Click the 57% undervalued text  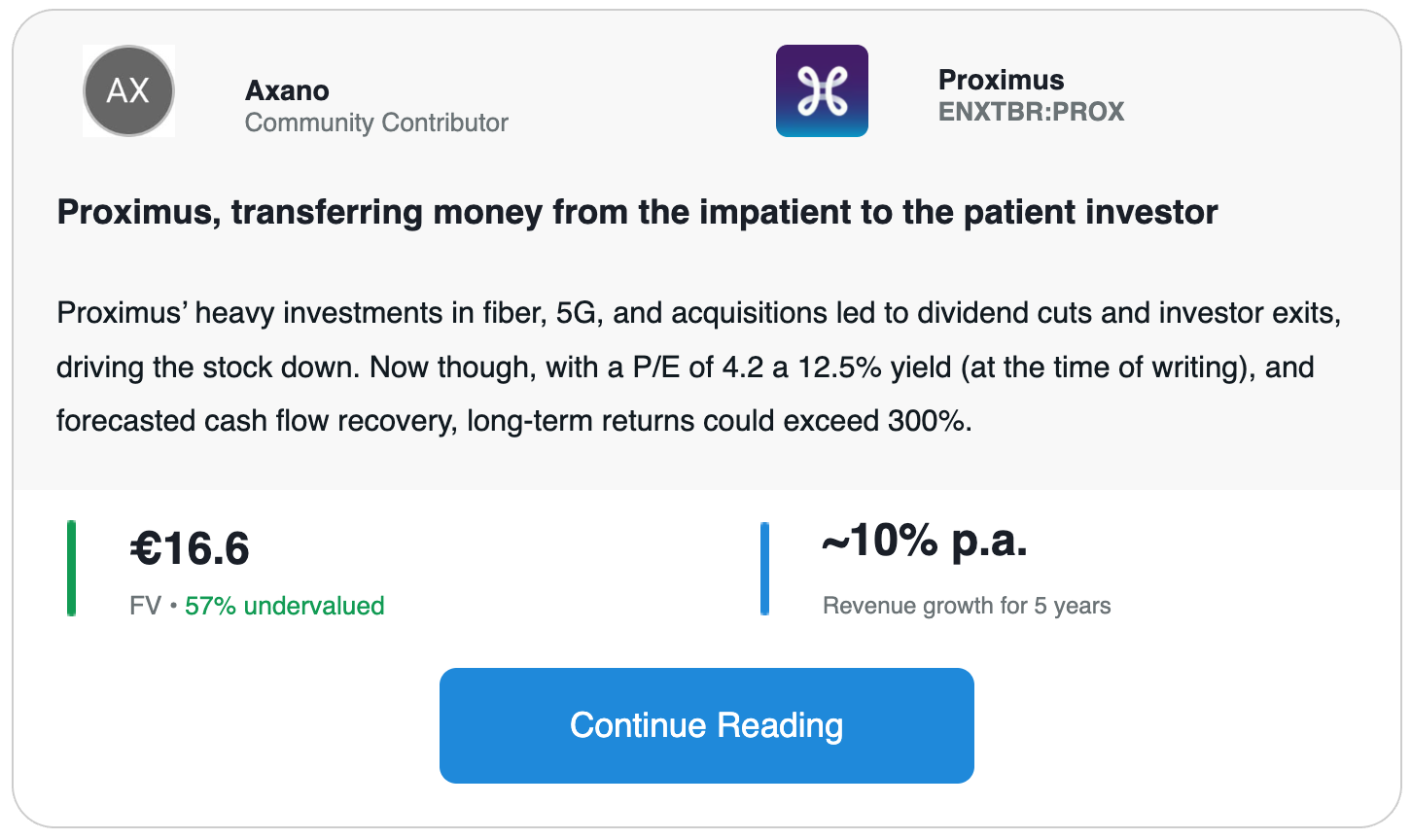click(x=285, y=606)
